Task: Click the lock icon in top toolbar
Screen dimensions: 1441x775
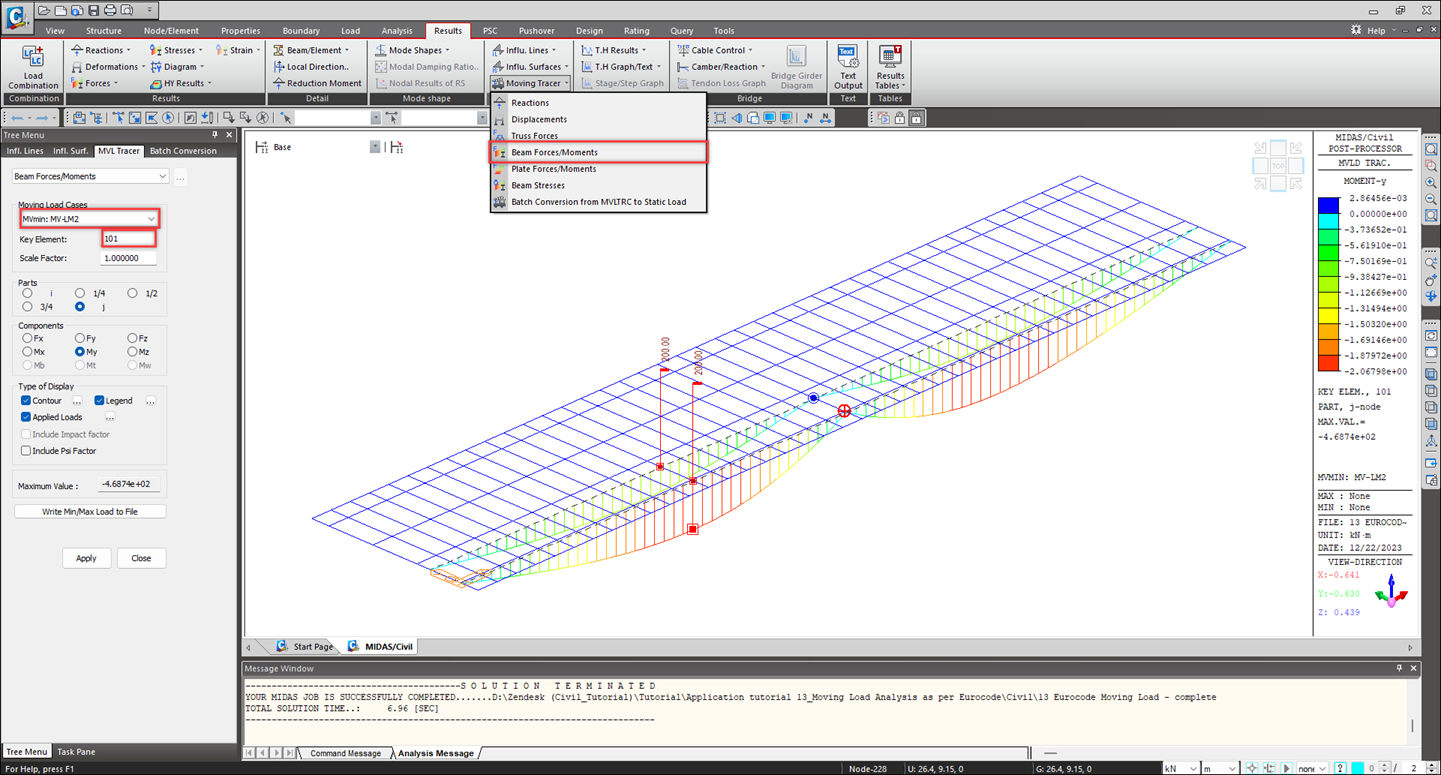Action: (x=916, y=118)
